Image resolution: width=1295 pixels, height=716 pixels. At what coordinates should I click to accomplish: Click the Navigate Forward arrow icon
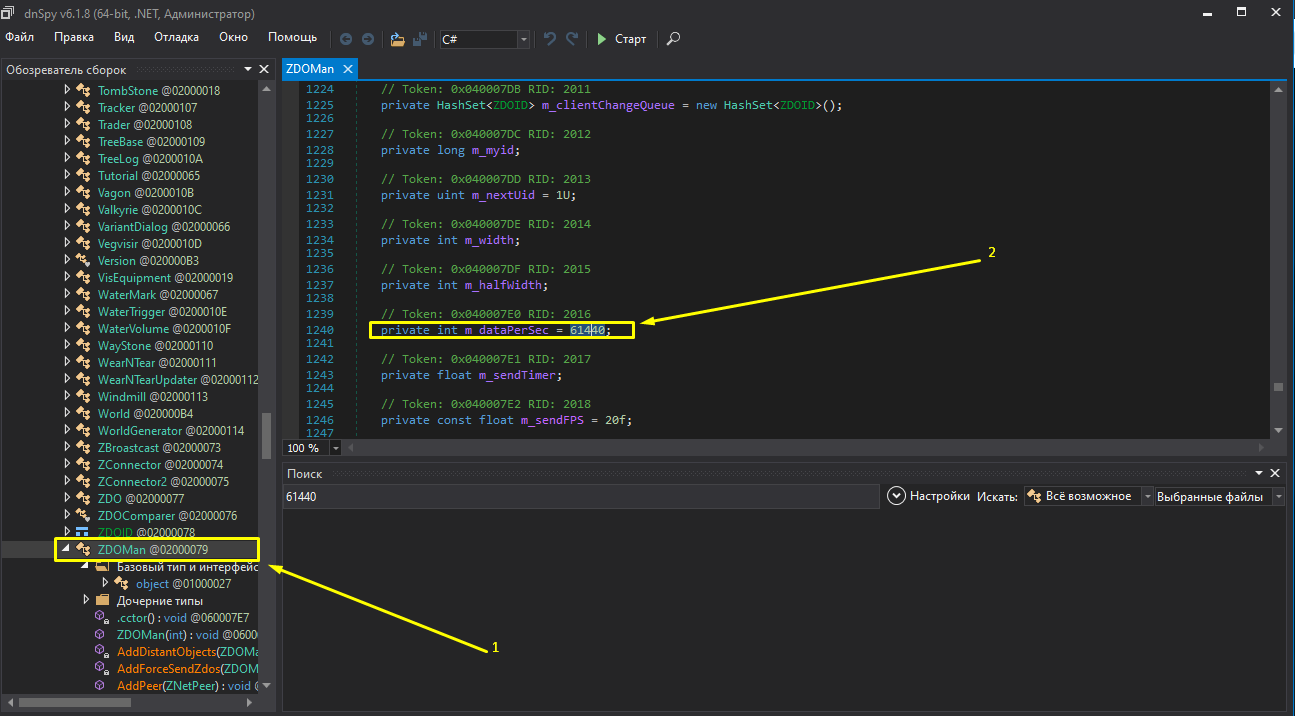coord(367,39)
